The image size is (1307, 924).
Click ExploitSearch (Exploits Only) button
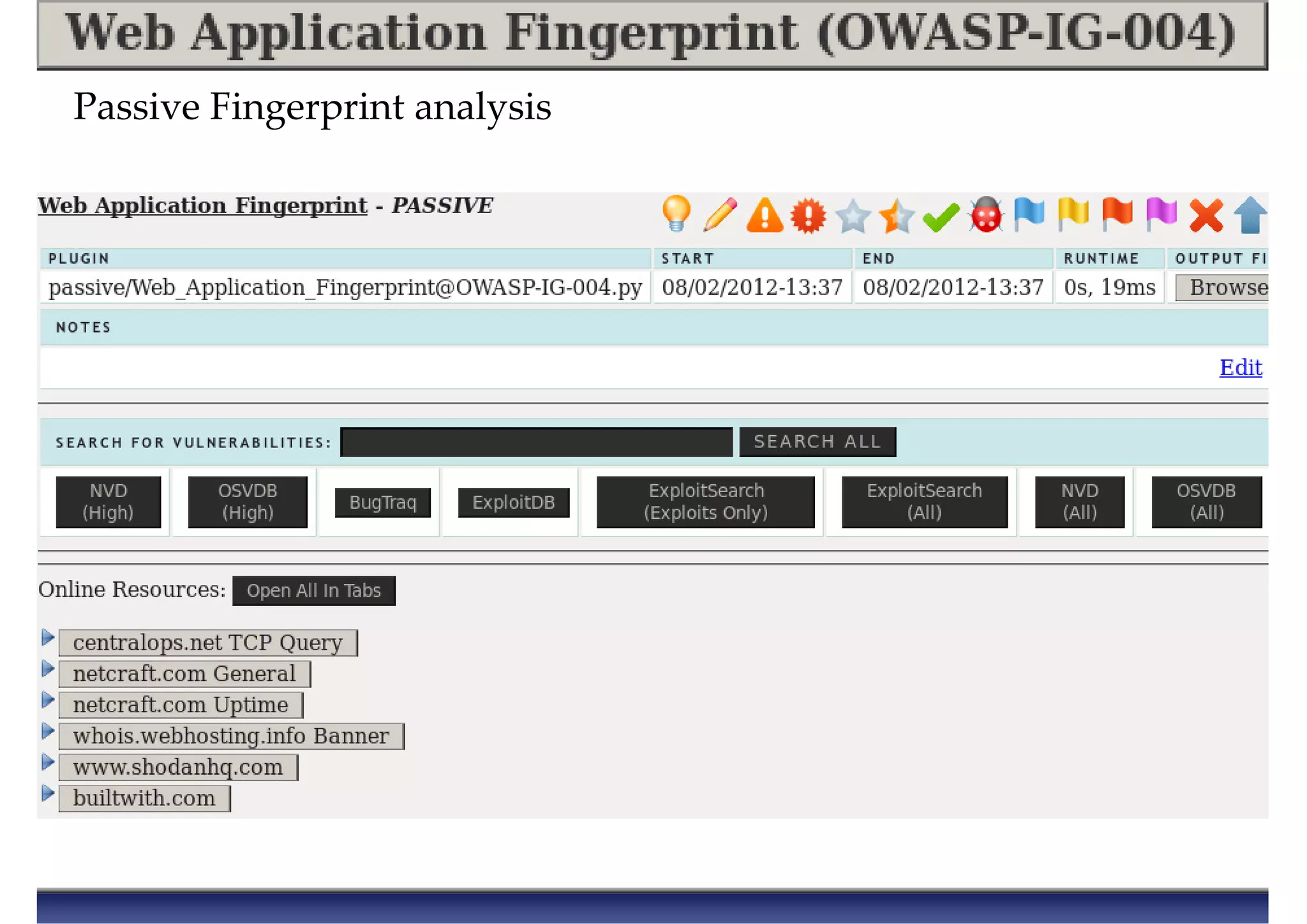(706, 502)
